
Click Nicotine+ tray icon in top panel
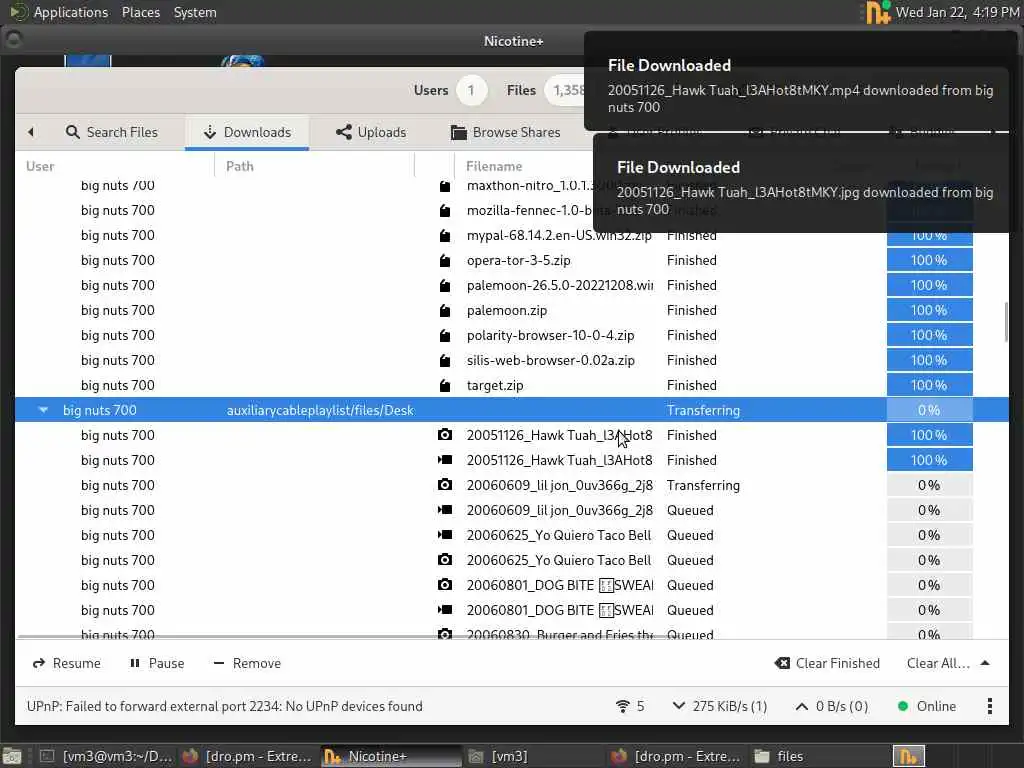(x=877, y=12)
